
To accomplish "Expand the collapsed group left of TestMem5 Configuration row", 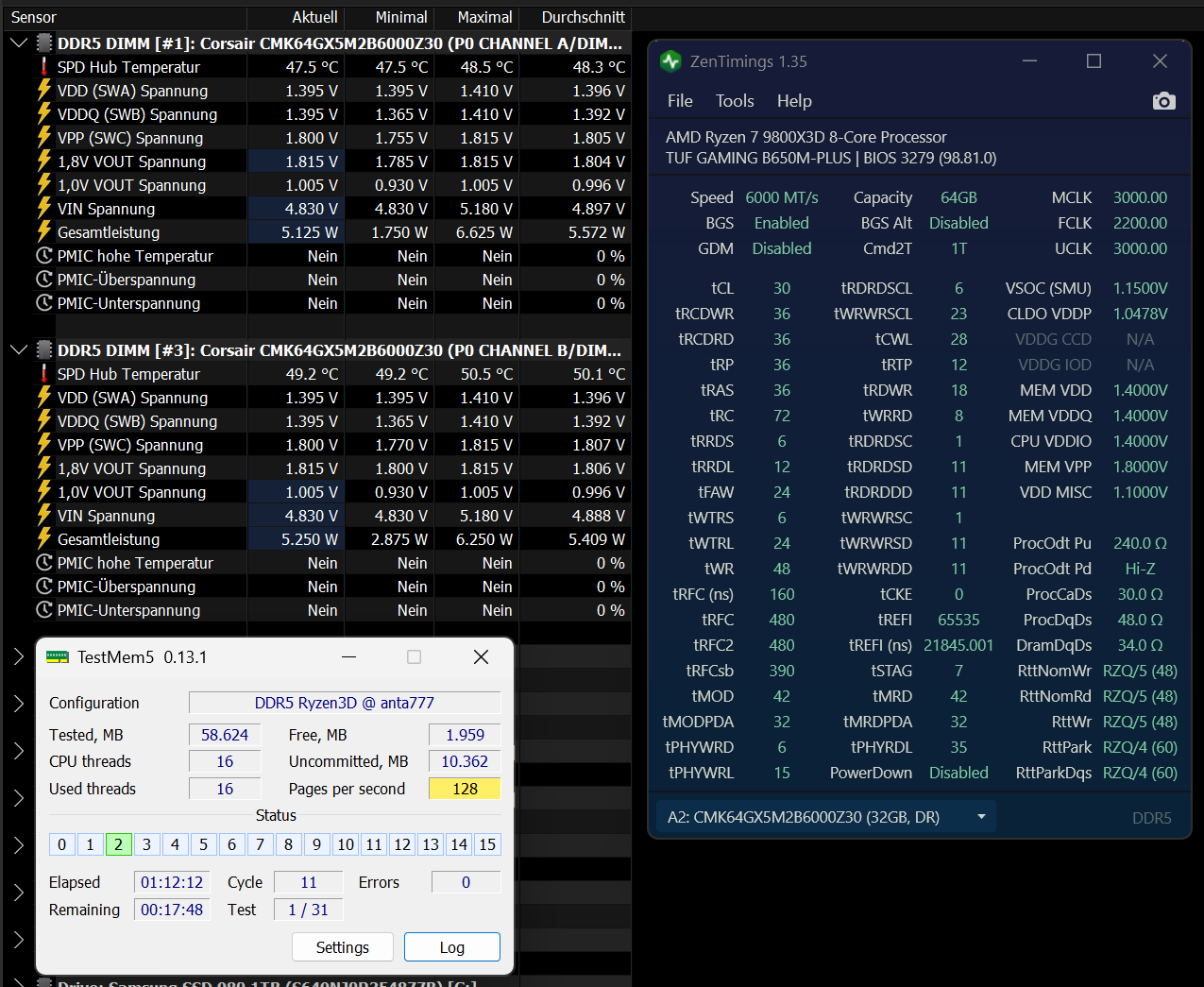I will [18, 704].
